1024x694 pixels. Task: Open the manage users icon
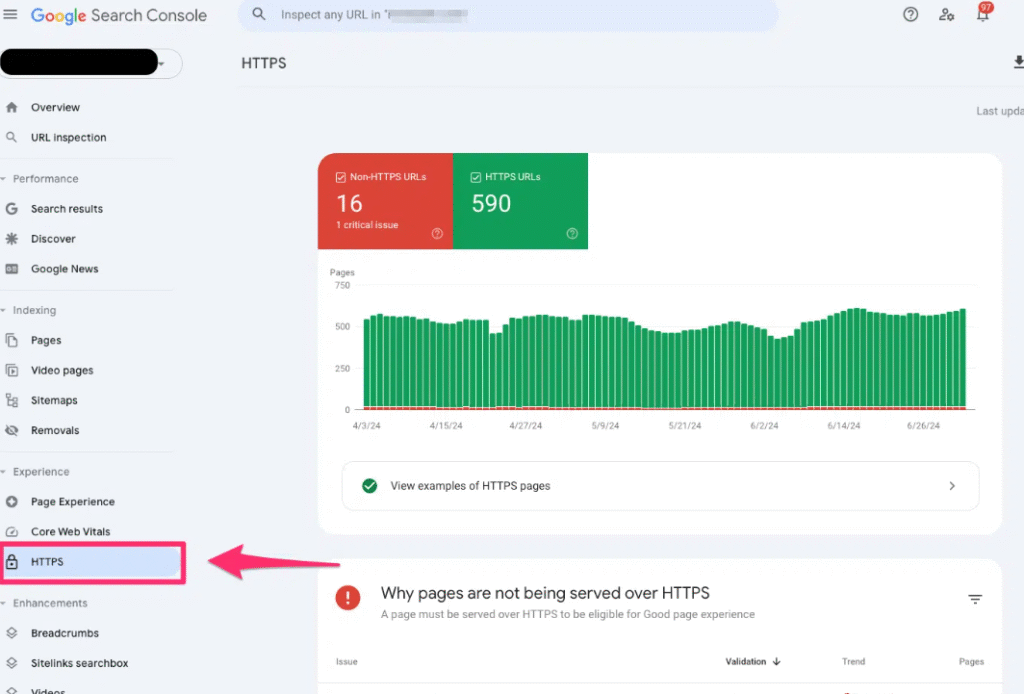[x=946, y=15]
